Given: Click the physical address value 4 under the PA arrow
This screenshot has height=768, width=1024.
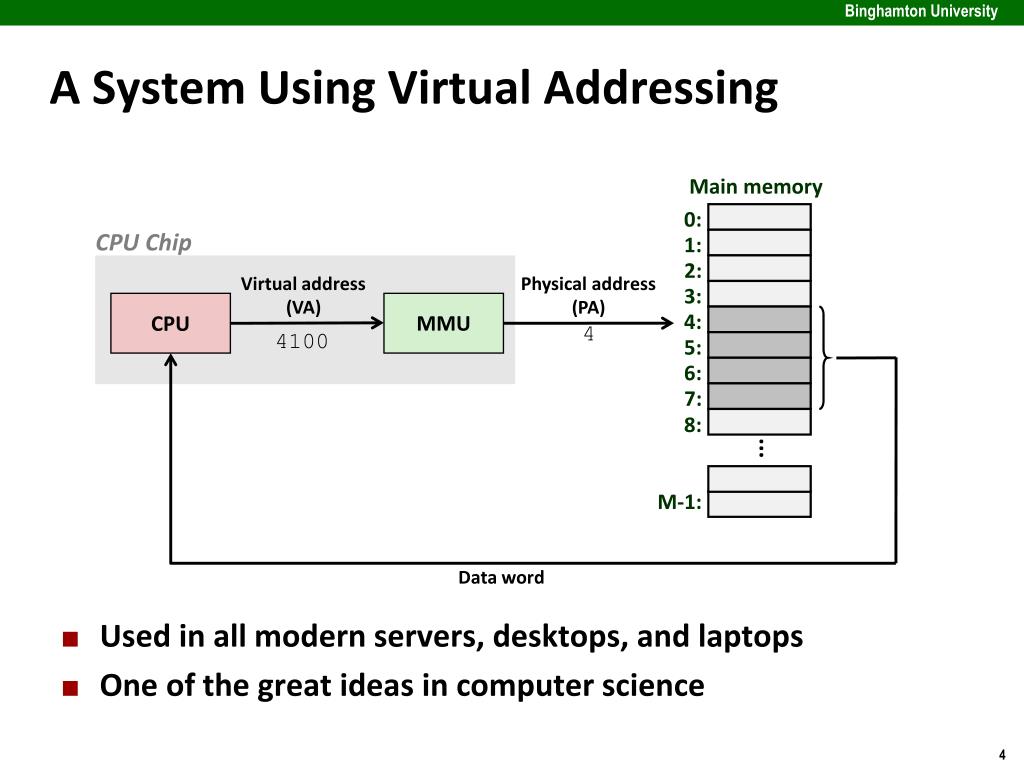Looking at the screenshot, I should 588,334.
